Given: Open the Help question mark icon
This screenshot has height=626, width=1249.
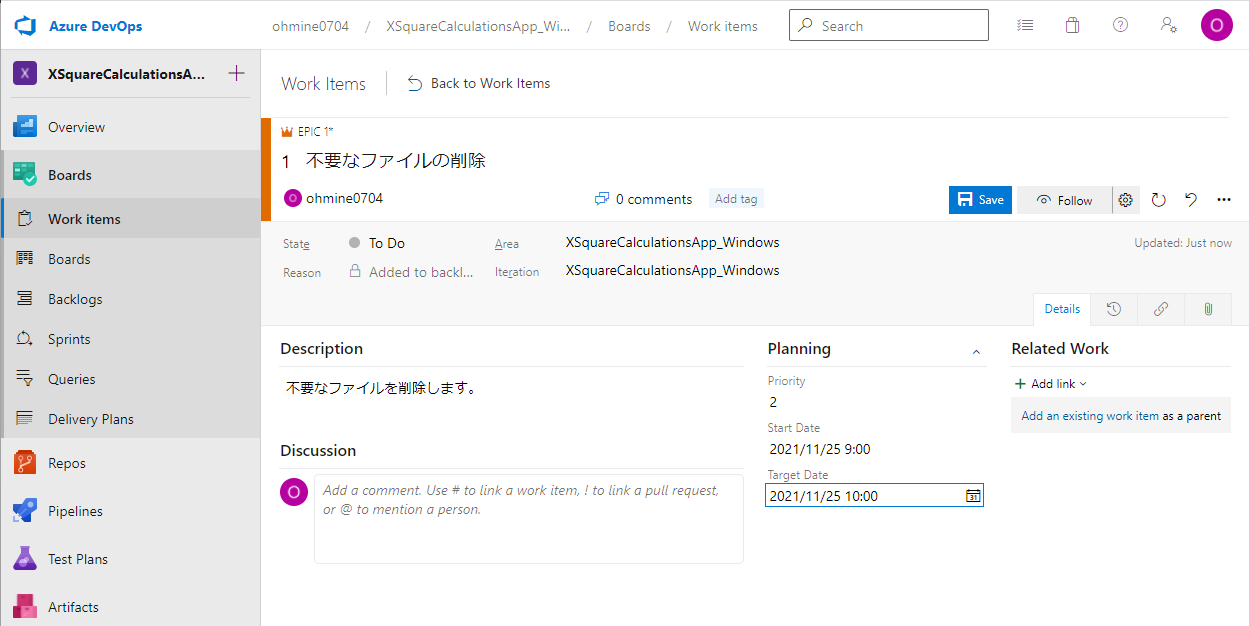Looking at the screenshot, I should point(1121,26).
